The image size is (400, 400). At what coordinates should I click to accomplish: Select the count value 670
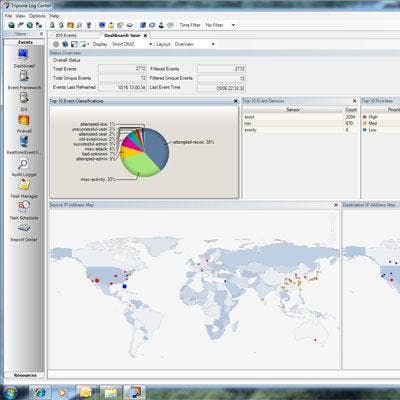click(x=349, y=123)
